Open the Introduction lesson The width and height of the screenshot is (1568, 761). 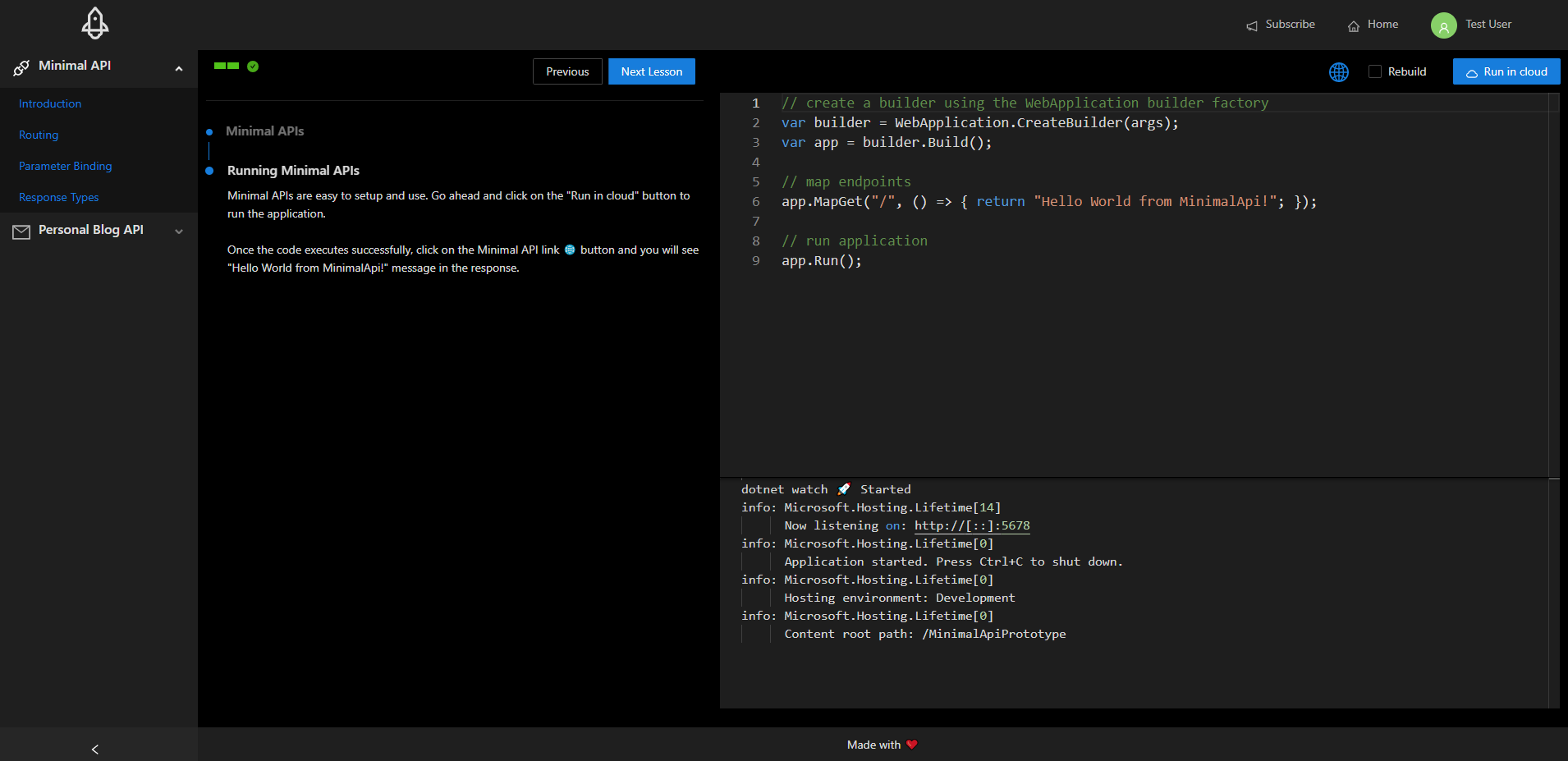point(50,103)
